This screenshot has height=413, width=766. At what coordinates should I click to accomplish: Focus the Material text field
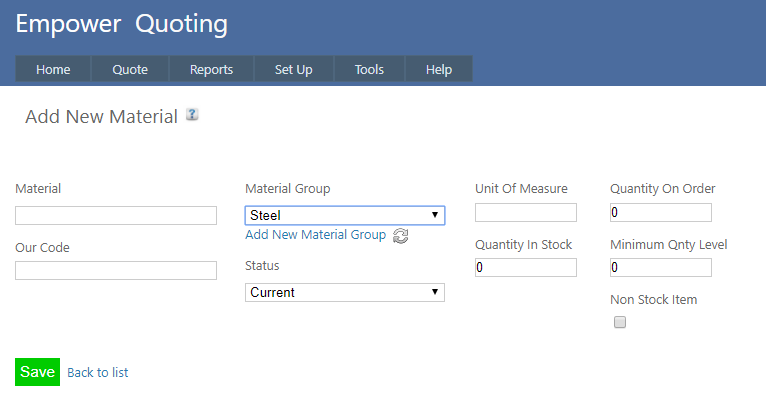click(116, 216)
